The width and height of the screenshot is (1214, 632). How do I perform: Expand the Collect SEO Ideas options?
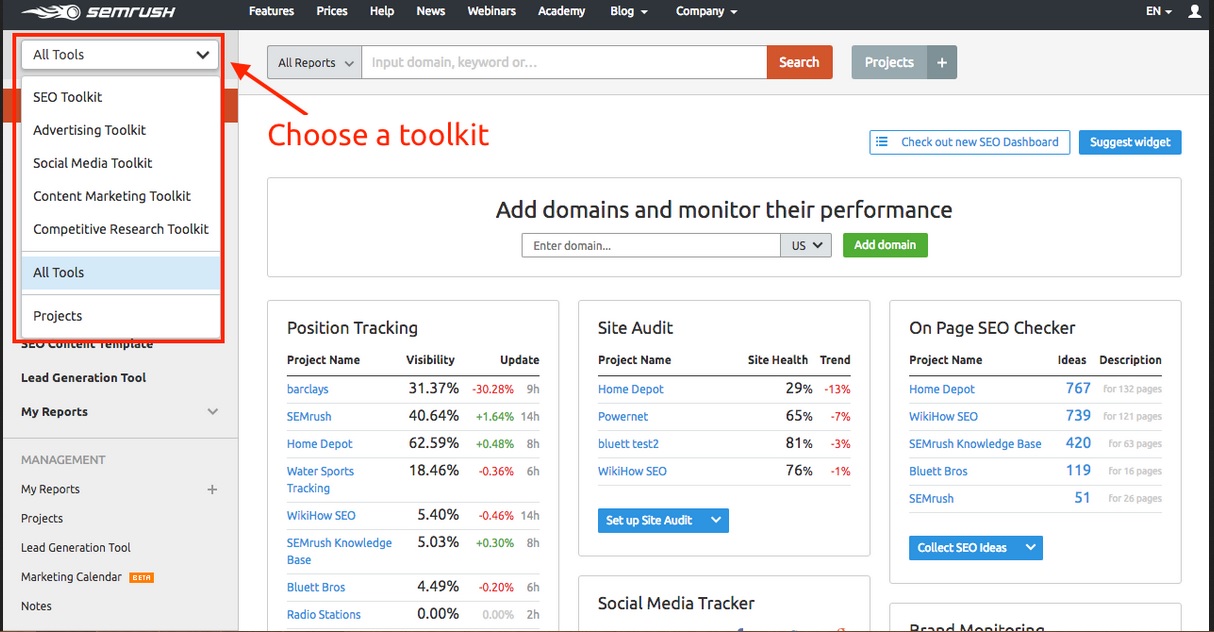1031,548
